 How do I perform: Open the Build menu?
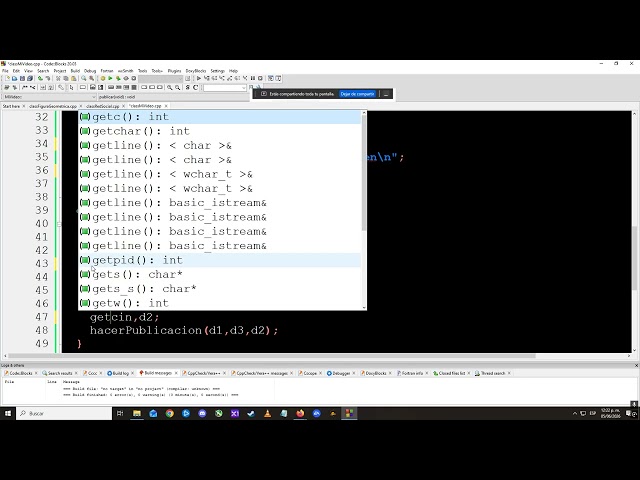[75, 71]
